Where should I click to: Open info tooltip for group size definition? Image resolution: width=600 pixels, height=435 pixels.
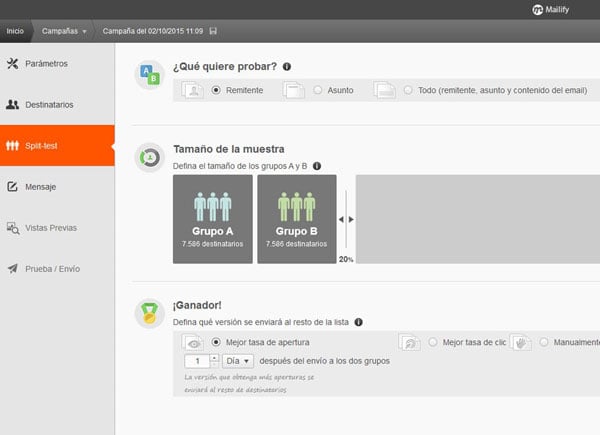317,166
